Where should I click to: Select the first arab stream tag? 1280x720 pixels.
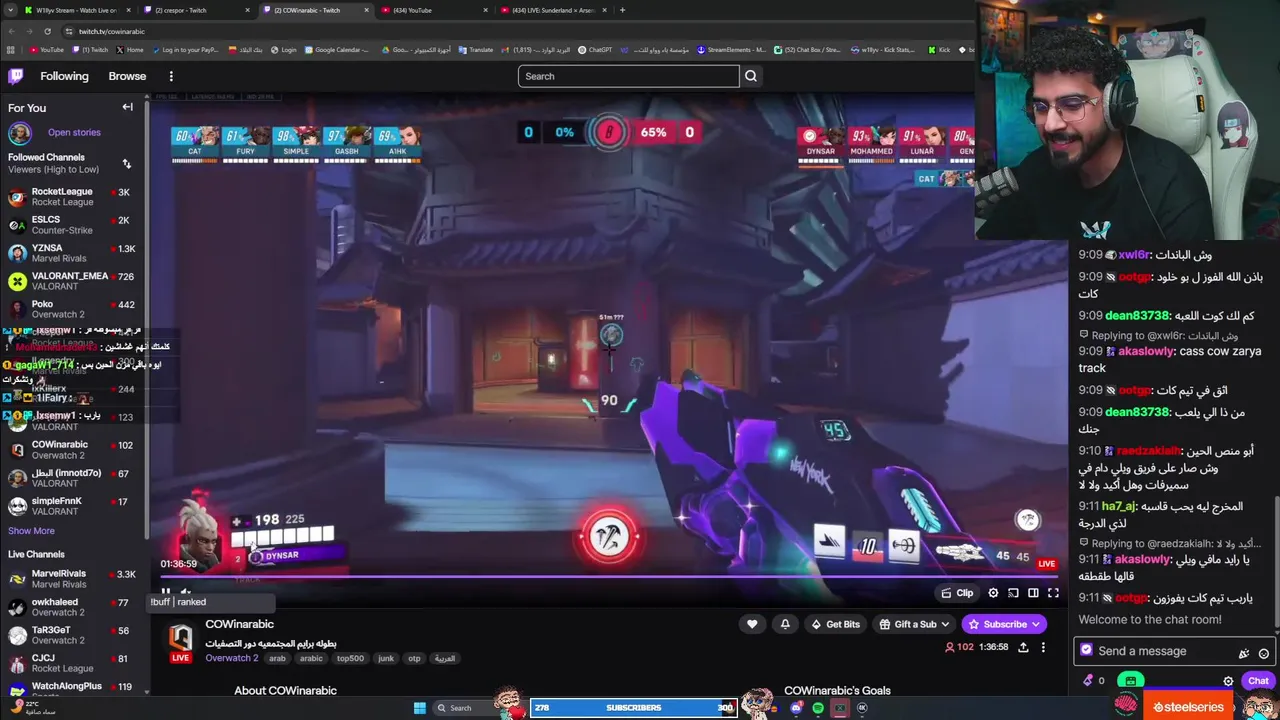tap(277, 659)
